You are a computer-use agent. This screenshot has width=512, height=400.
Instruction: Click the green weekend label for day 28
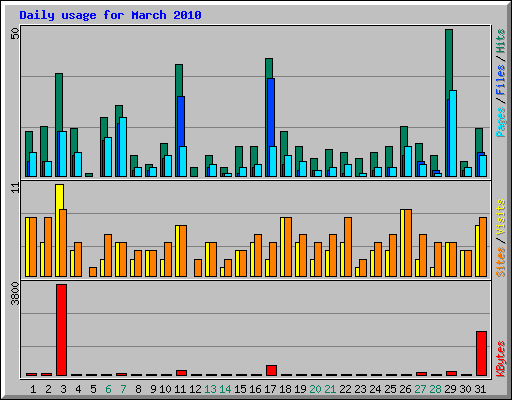point(435,389)
